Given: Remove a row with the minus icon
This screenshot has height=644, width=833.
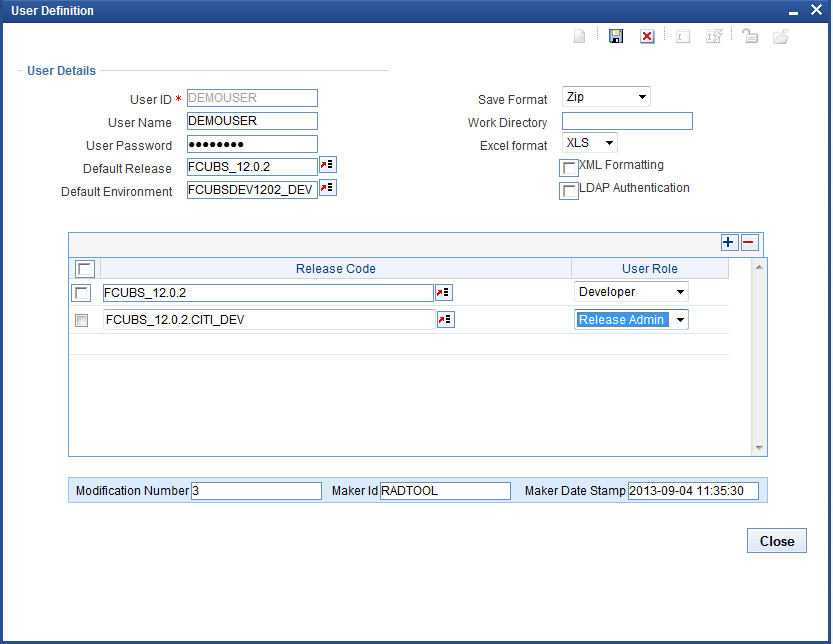Looking at the screenshot, I should pos(749,243).
